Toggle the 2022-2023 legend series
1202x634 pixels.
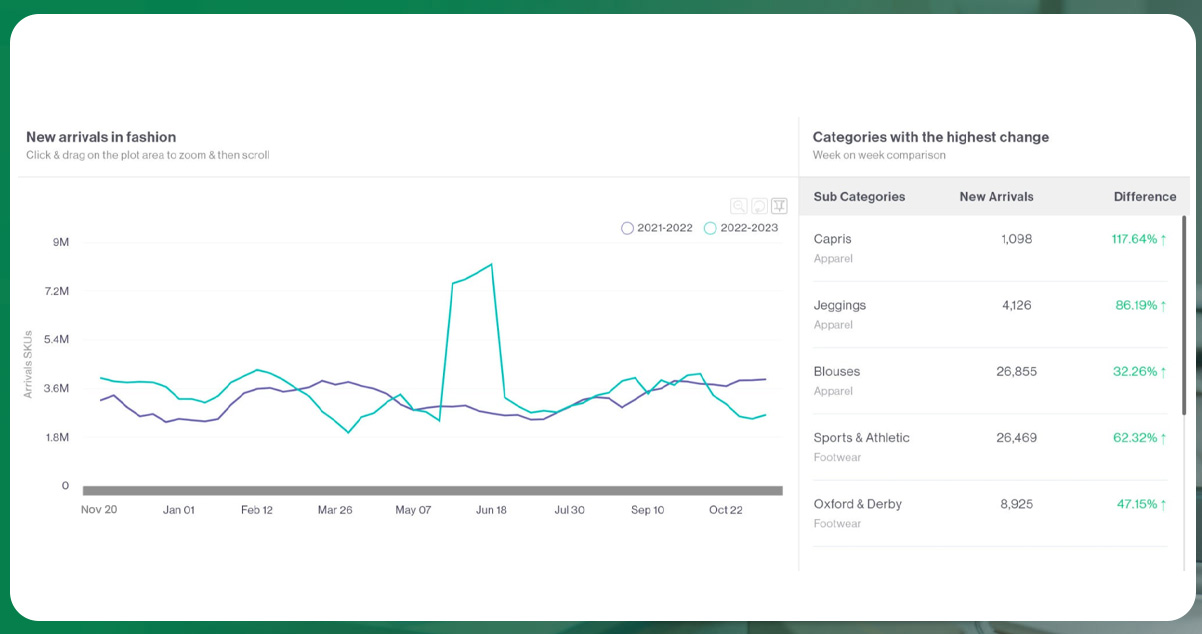pyautogui.click(x=741, y=228)
